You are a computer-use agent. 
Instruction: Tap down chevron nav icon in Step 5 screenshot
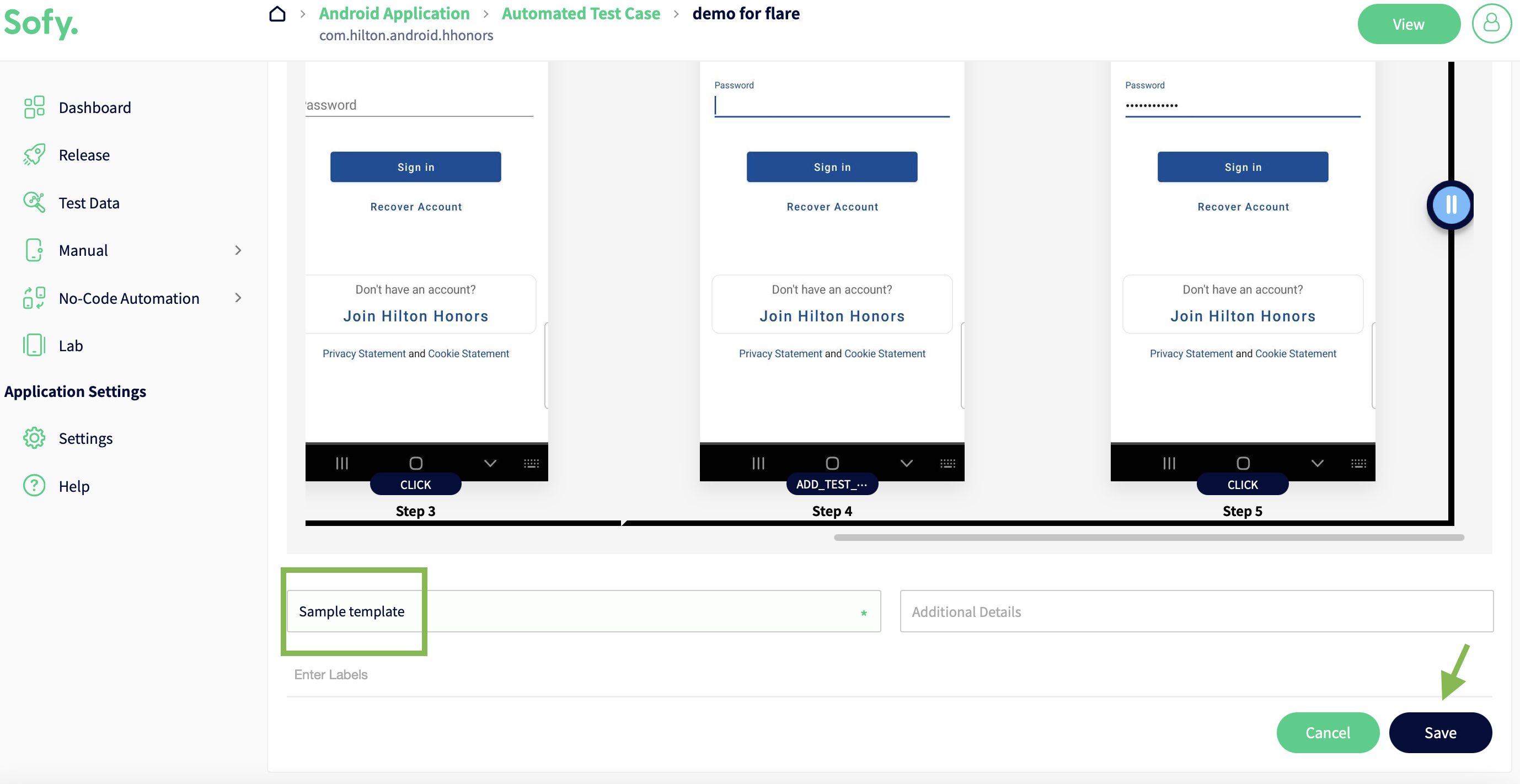(1317, 463)
